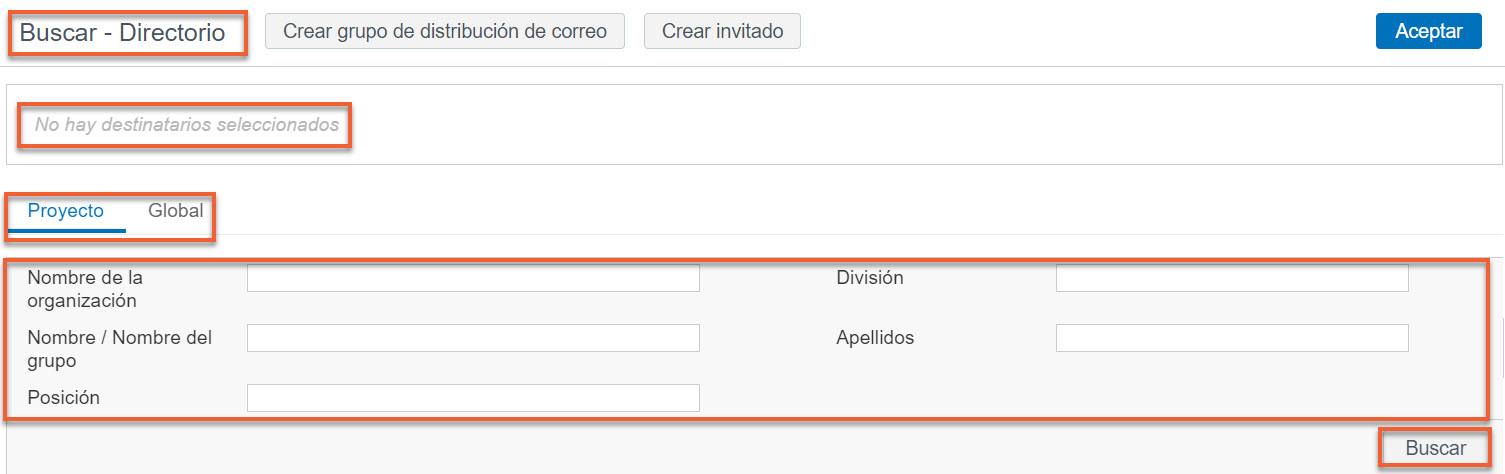Switch to the Proyecto tab
The width and height of the screenshot is (1505, 474).
pyautogui.click(x=66, y=212)
